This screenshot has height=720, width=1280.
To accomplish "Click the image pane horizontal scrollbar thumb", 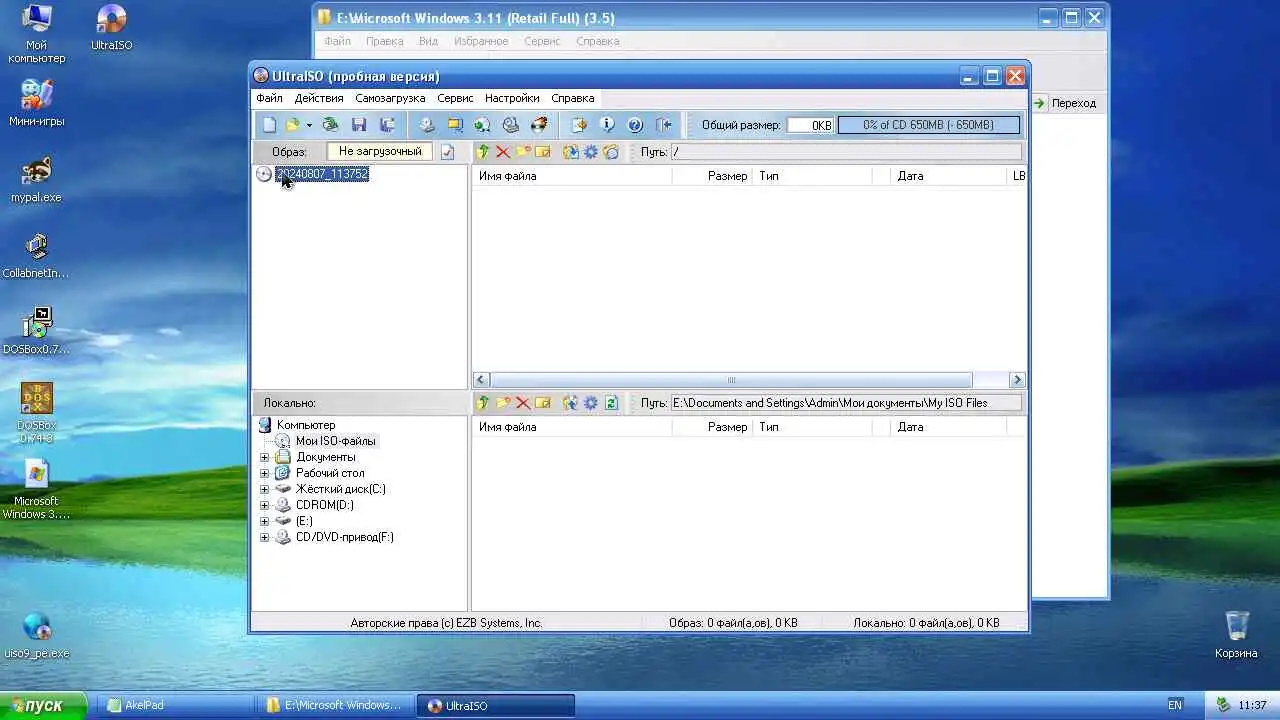I will [731, 380].
